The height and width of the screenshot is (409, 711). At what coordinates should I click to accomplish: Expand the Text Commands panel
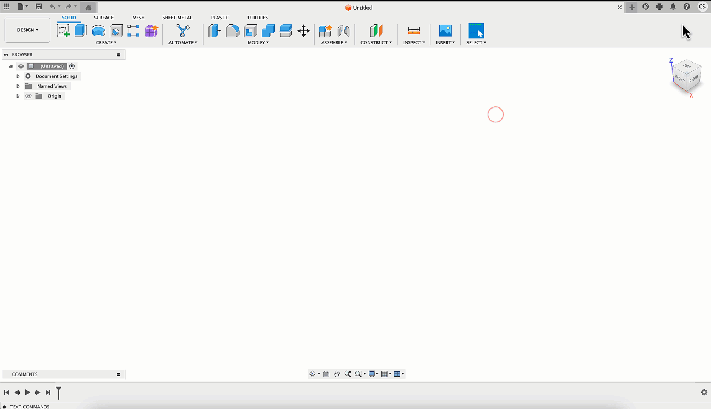point(4,406)
